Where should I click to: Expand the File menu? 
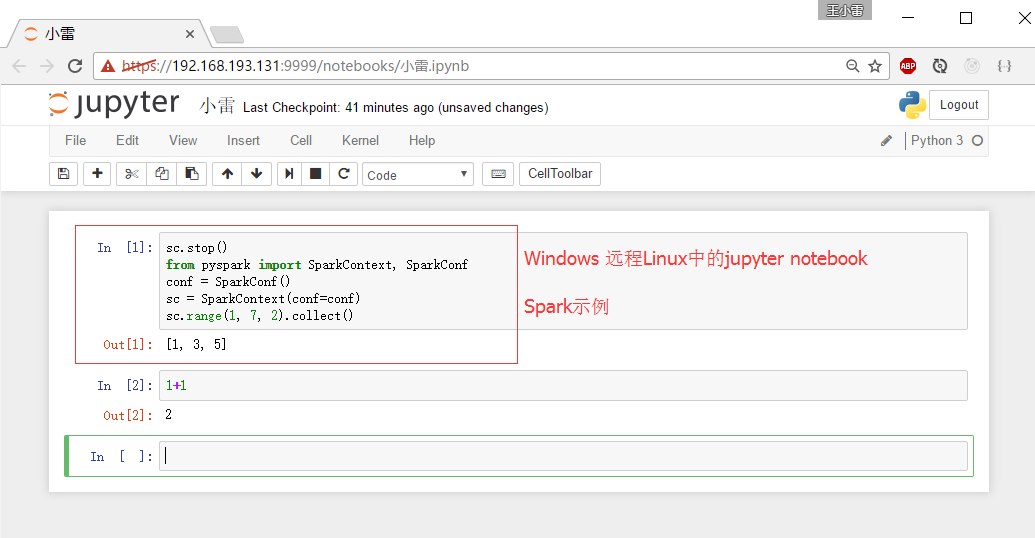pos(75,141)
